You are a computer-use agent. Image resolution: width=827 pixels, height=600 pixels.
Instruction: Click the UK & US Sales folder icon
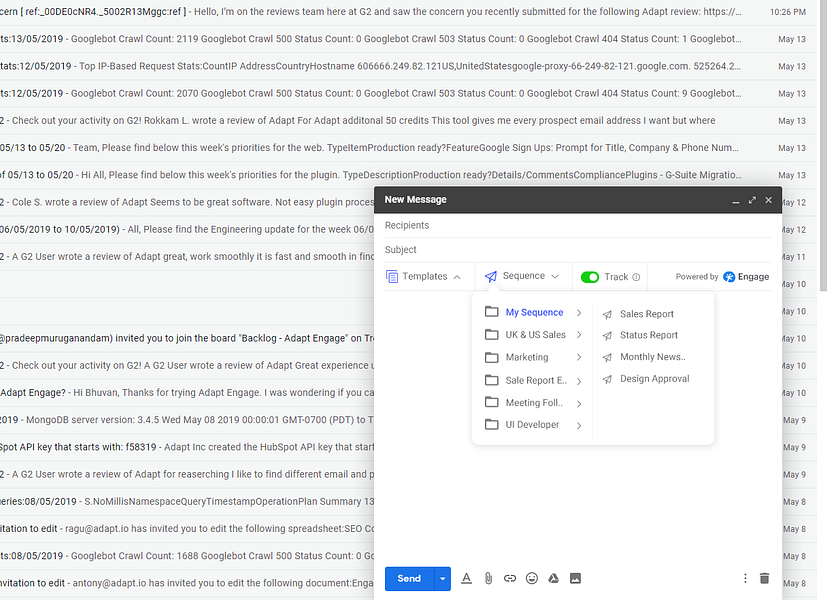click(492, 335)
